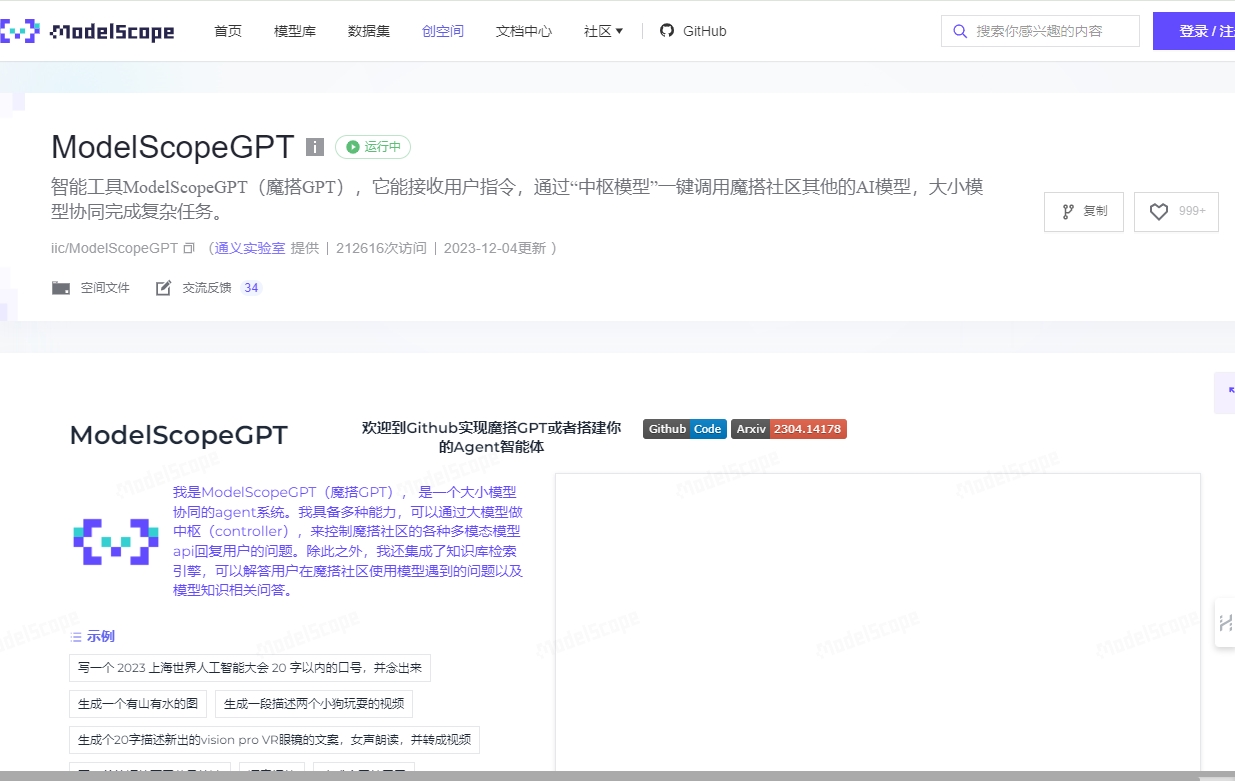
Task: Click the GitHub text link in navbar
Action: pyautogui.click(x=705, y=31)
